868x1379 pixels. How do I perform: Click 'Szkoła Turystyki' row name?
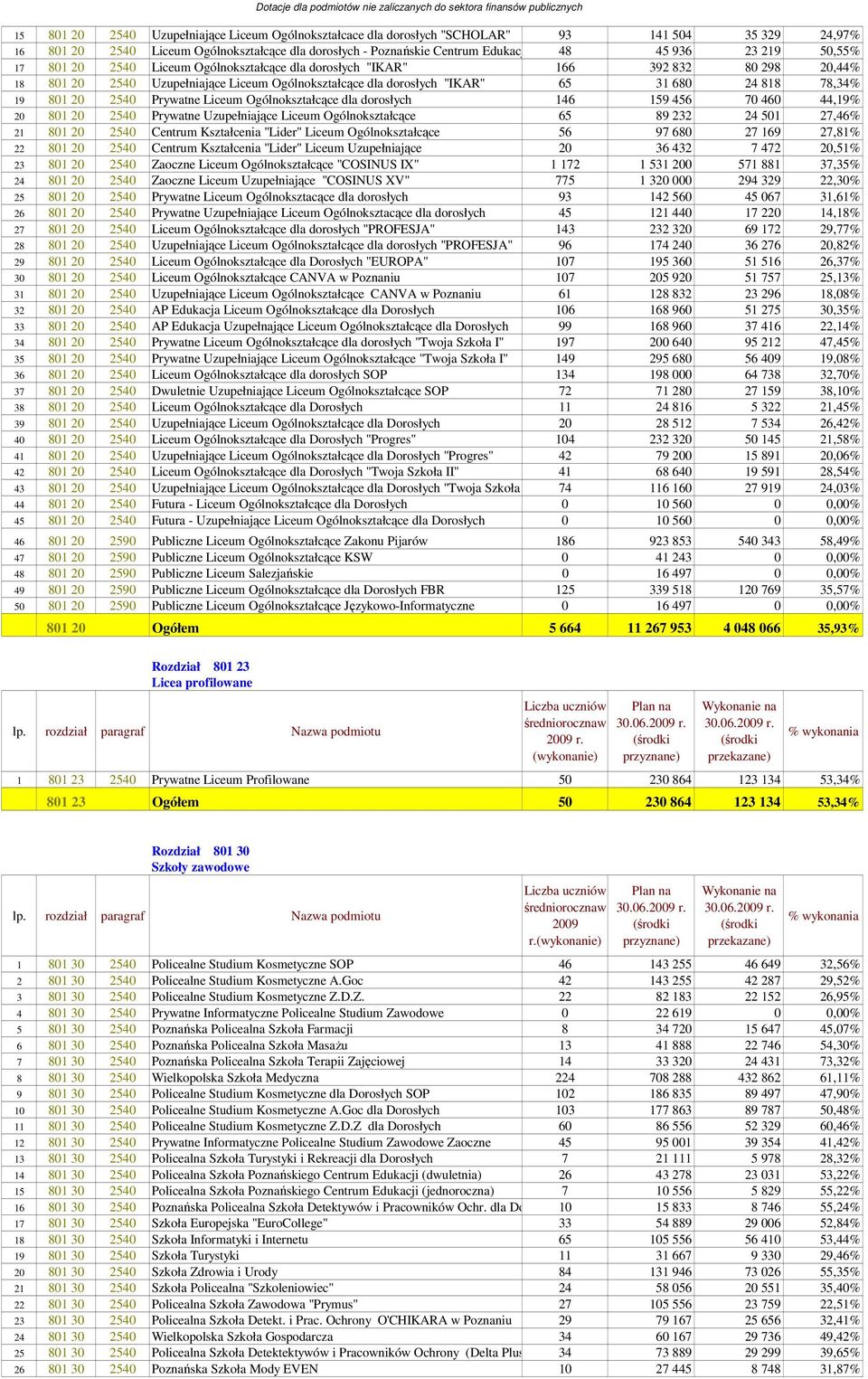tap(195, 1256)
